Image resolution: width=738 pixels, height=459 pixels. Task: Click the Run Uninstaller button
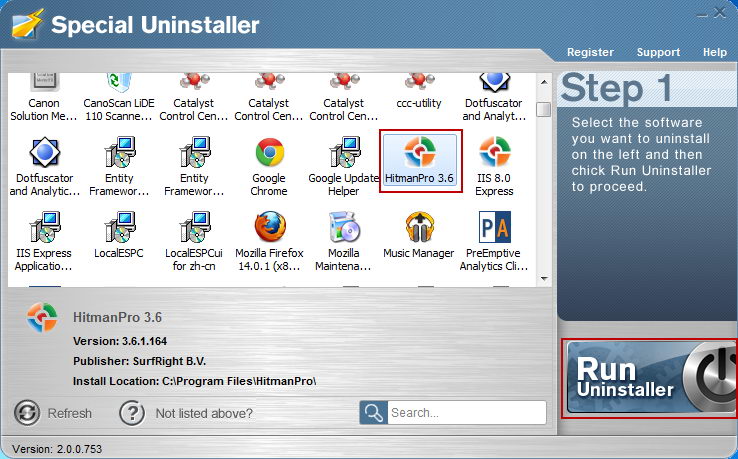pyautogui.click(x=650, y=378)
